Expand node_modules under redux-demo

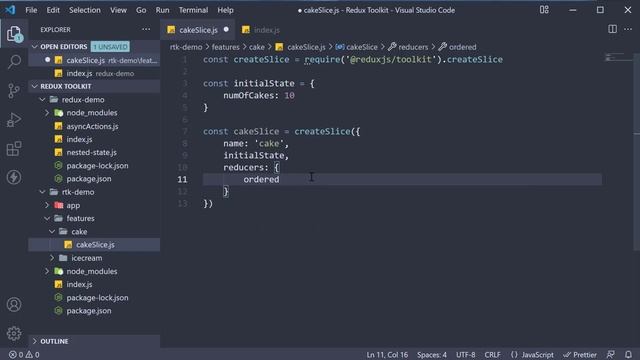pyautogui.click(x=47, y=113)
